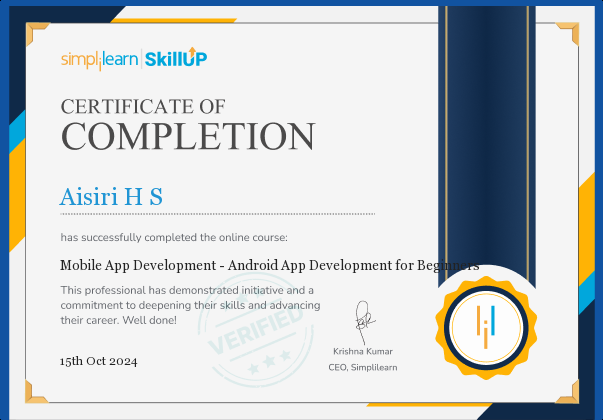603x420 pixels.
Task: Click "has successfully completed the online course" text
Action: click(174, 238)
